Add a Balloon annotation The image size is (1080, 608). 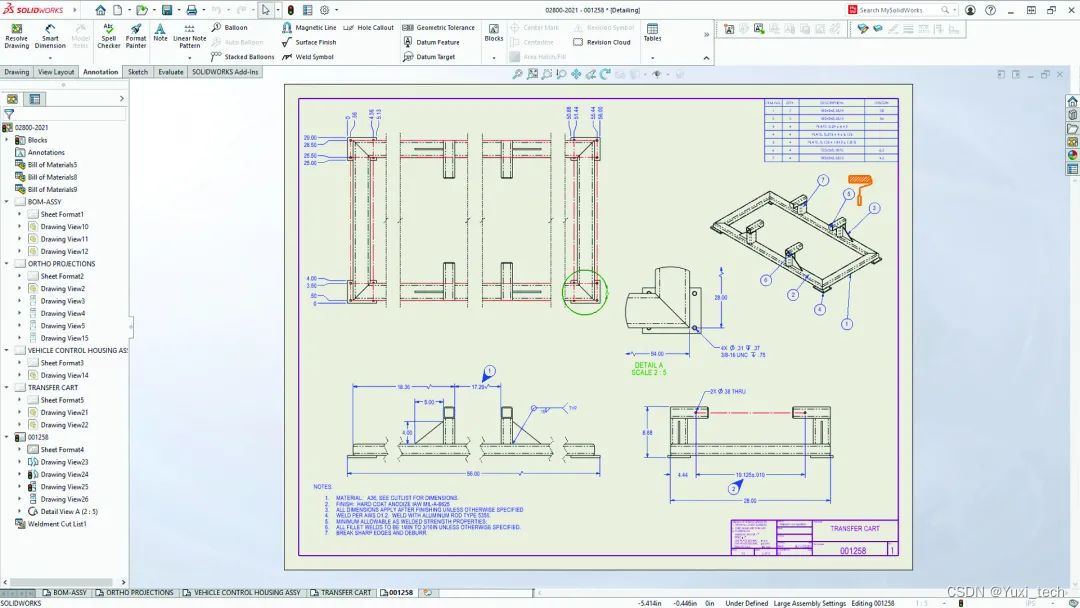pos(232,27)
